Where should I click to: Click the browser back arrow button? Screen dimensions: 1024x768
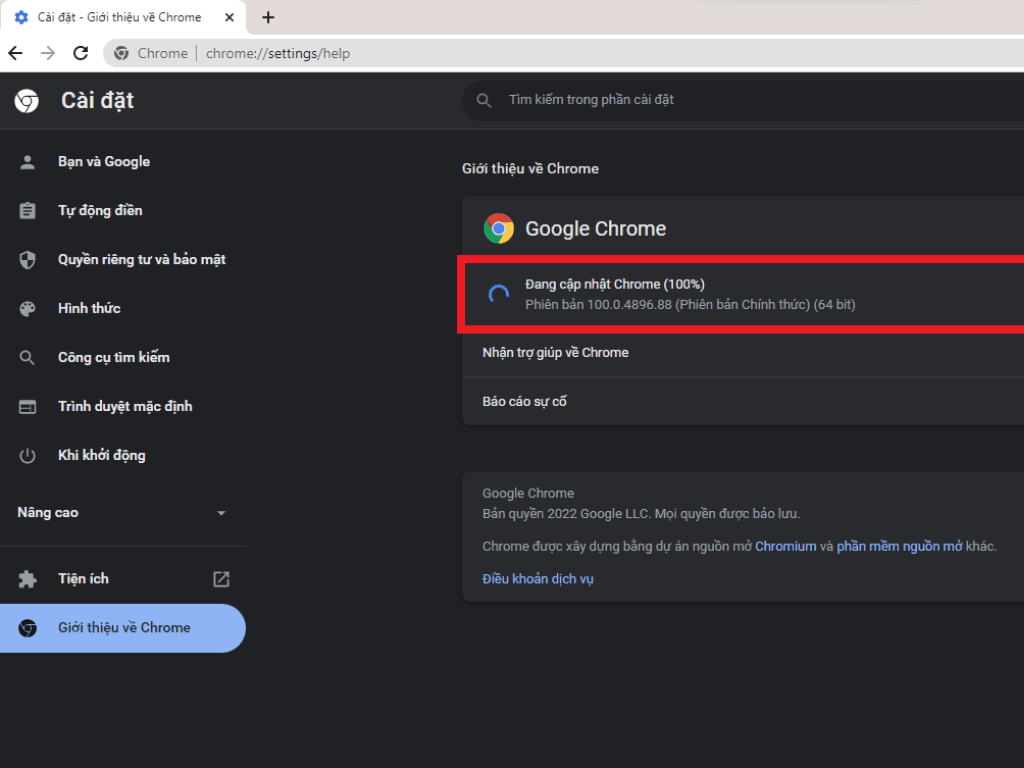pos(15,53)
